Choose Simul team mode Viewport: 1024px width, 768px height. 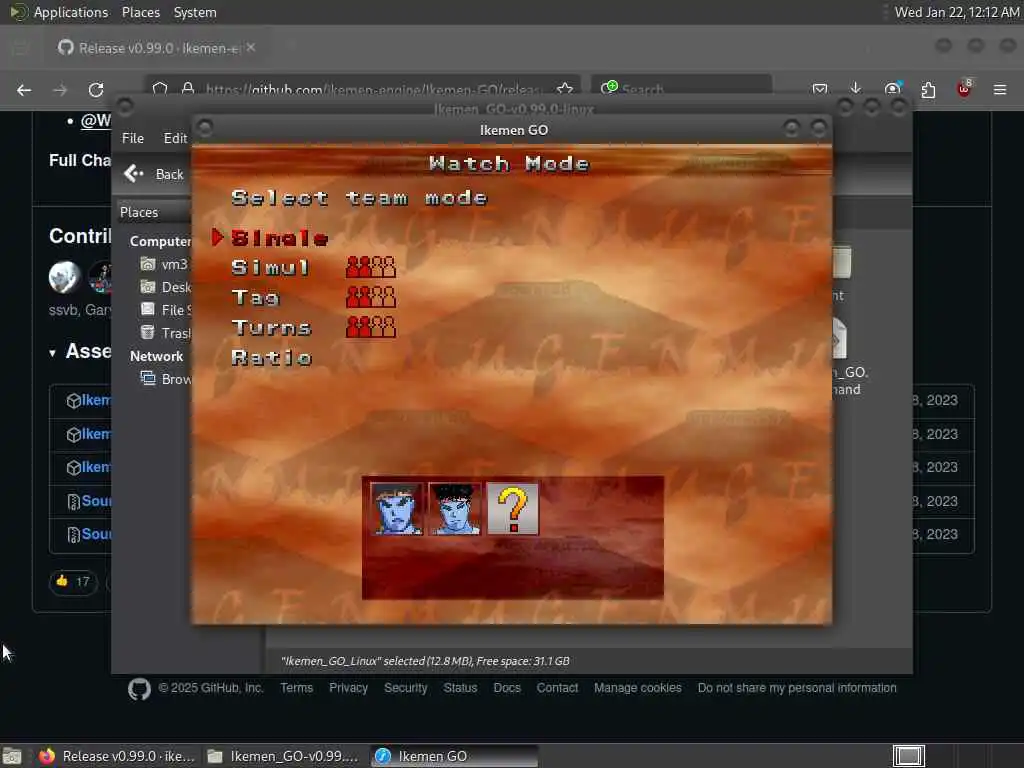(270, 268)
